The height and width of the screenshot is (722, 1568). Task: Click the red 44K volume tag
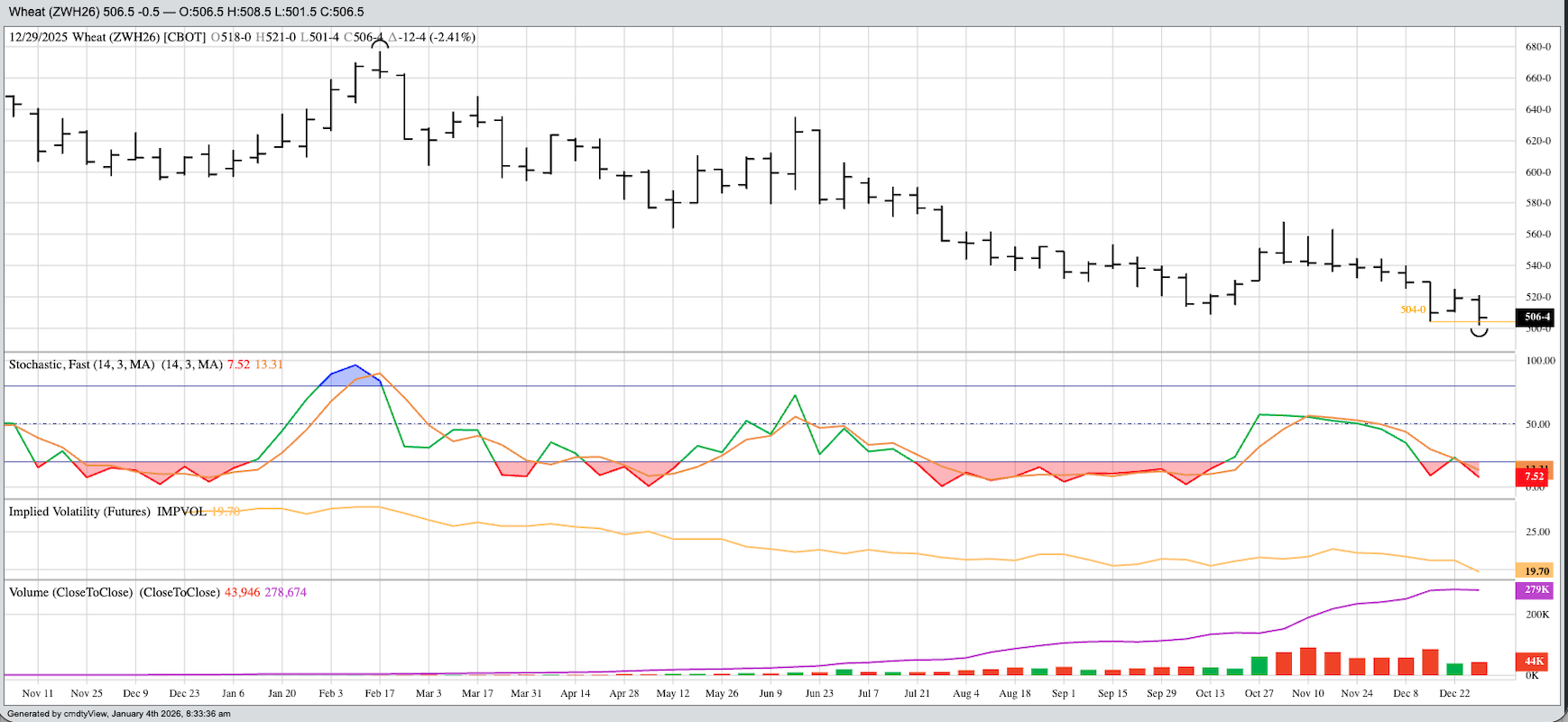1534,662
